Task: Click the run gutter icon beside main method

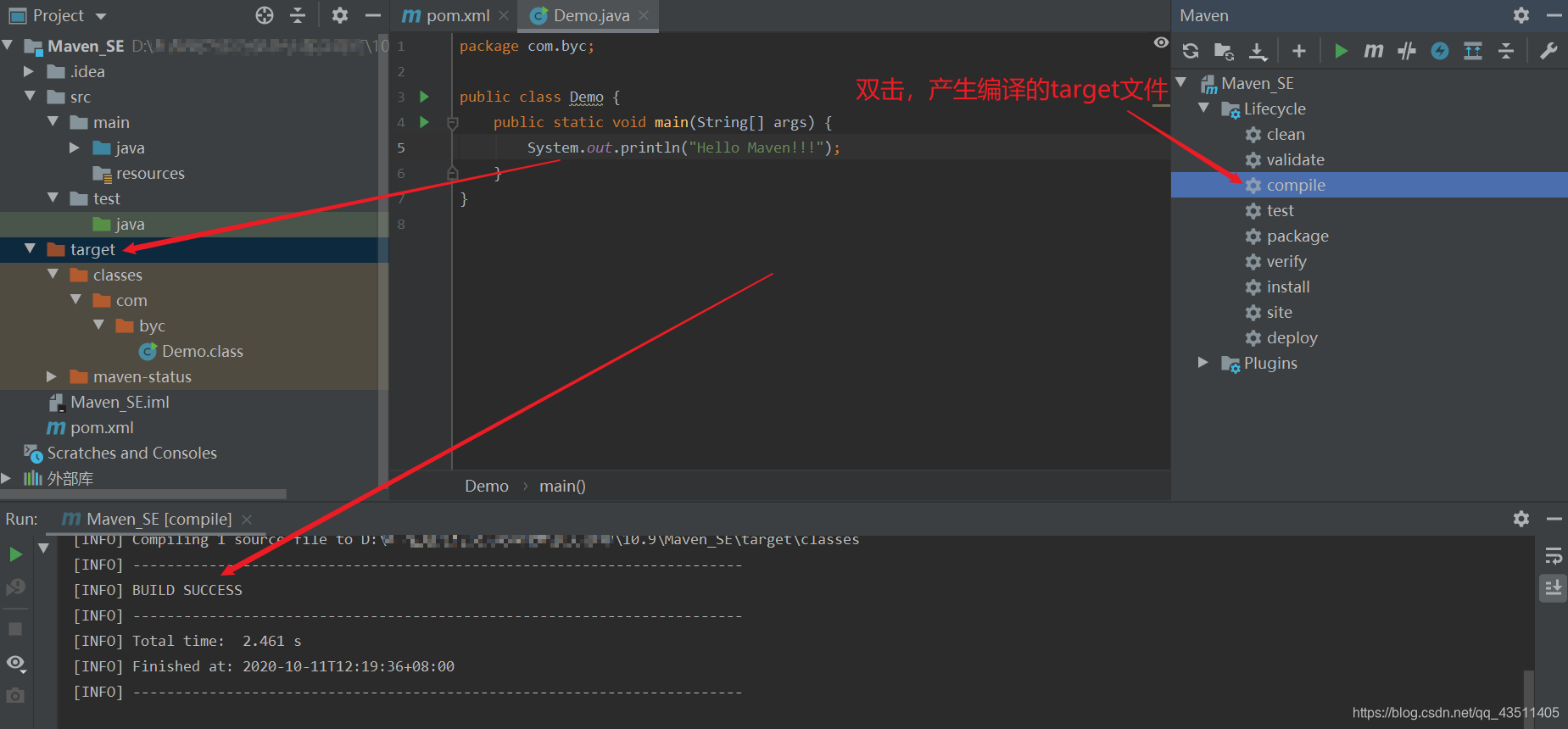Action: tap(424, 122)
